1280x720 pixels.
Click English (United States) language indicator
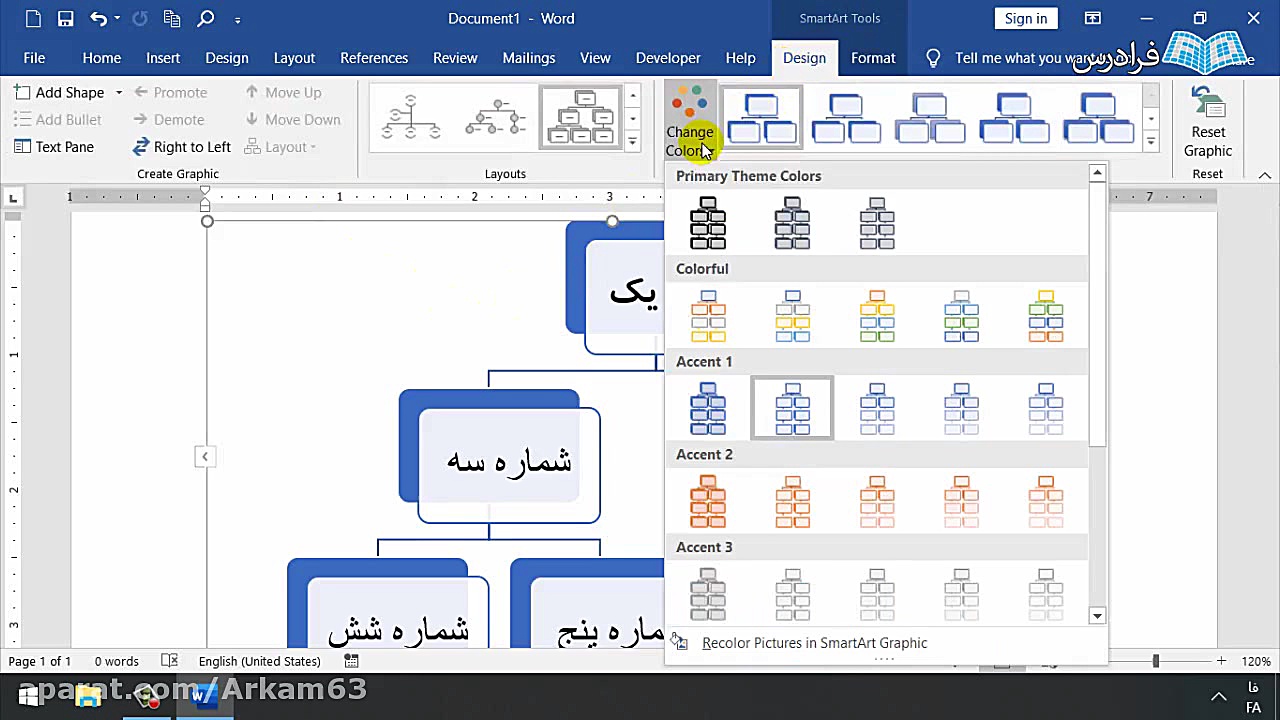click(x=260, y=661)
